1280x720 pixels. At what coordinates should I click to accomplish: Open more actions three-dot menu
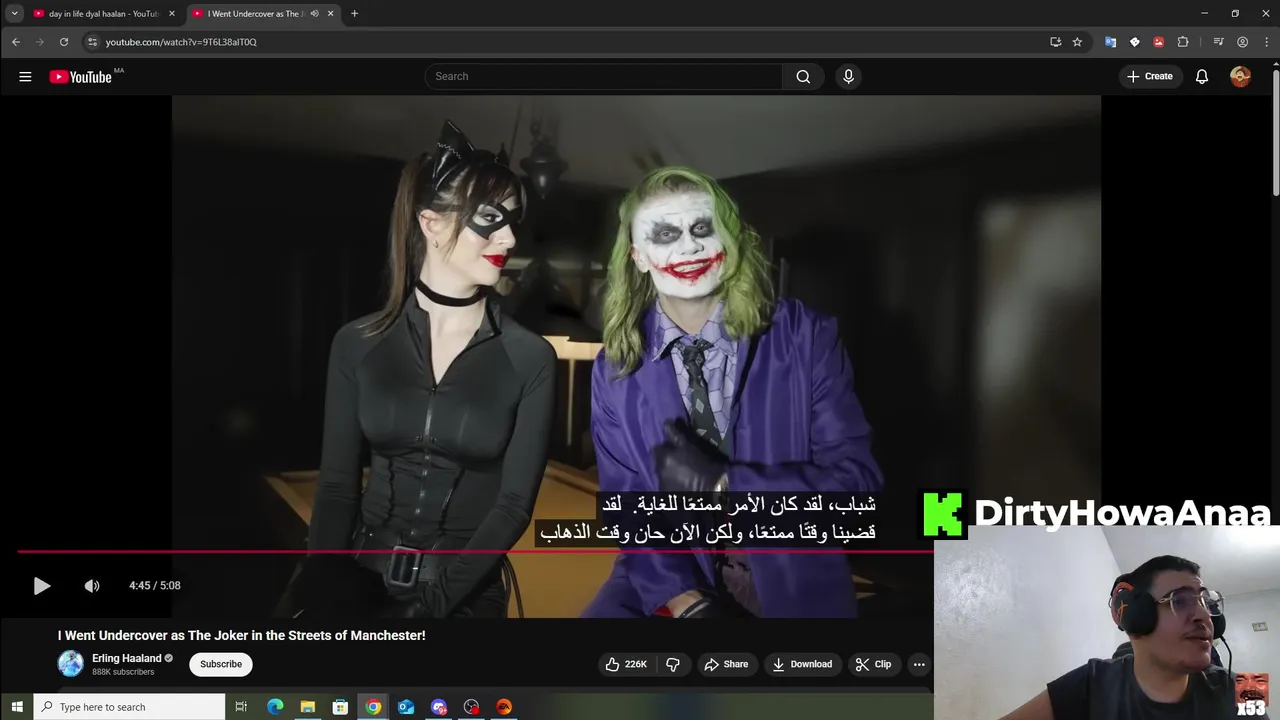(919, 664)
